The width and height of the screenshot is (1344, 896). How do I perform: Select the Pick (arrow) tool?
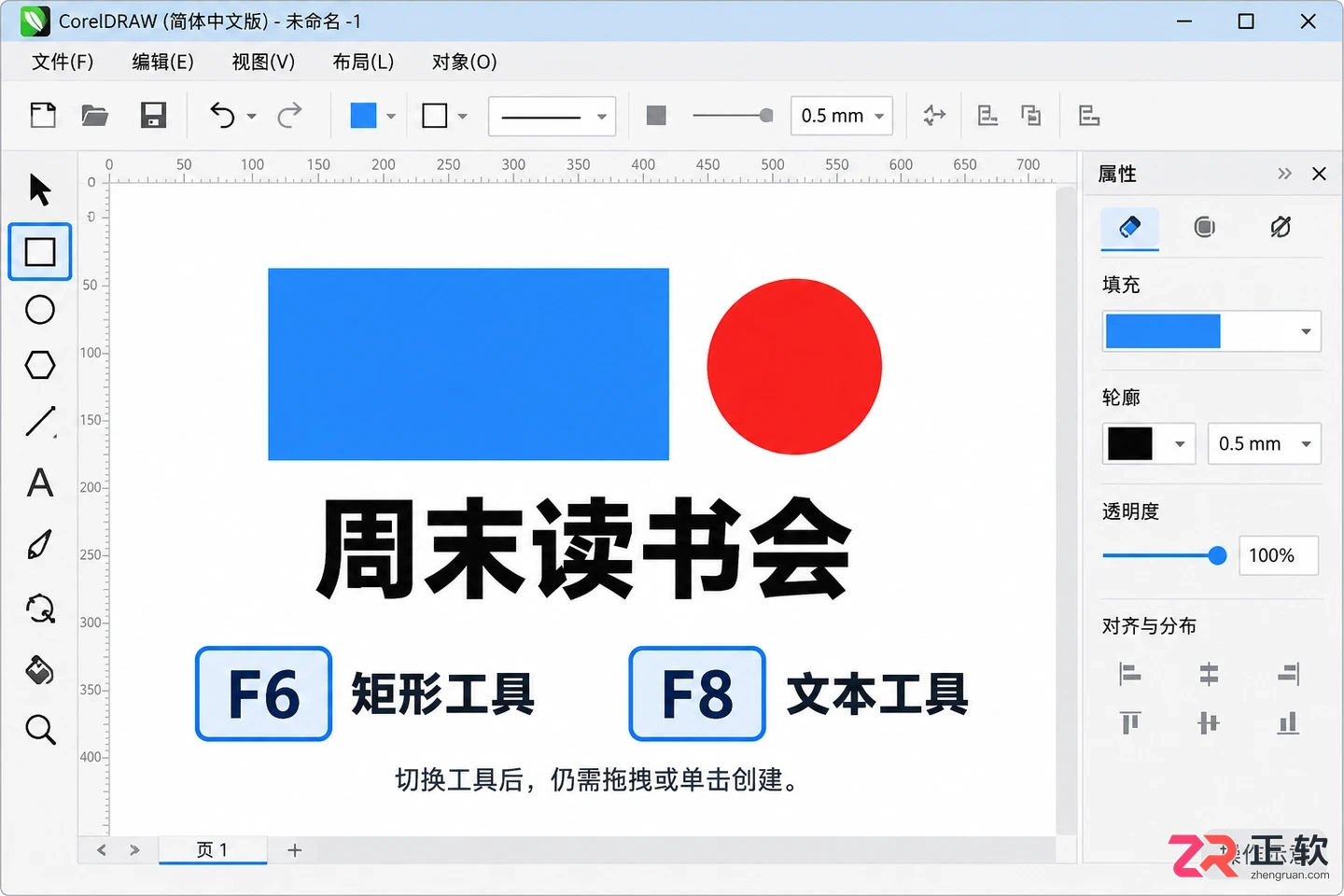click(39, 189)
